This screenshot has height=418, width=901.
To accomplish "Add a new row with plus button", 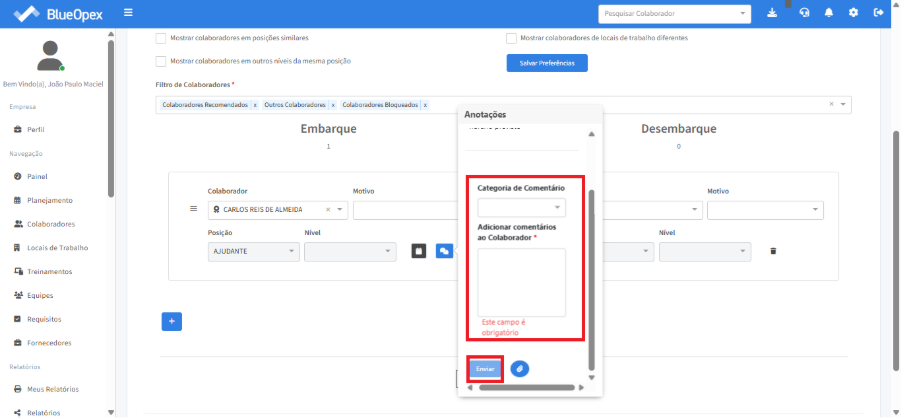I will click(172, 321).
